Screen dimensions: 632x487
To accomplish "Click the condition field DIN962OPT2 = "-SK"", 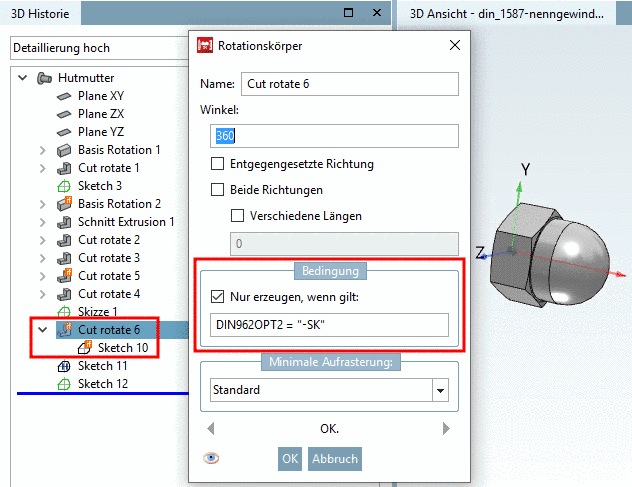I will click(x=329, y=325).
